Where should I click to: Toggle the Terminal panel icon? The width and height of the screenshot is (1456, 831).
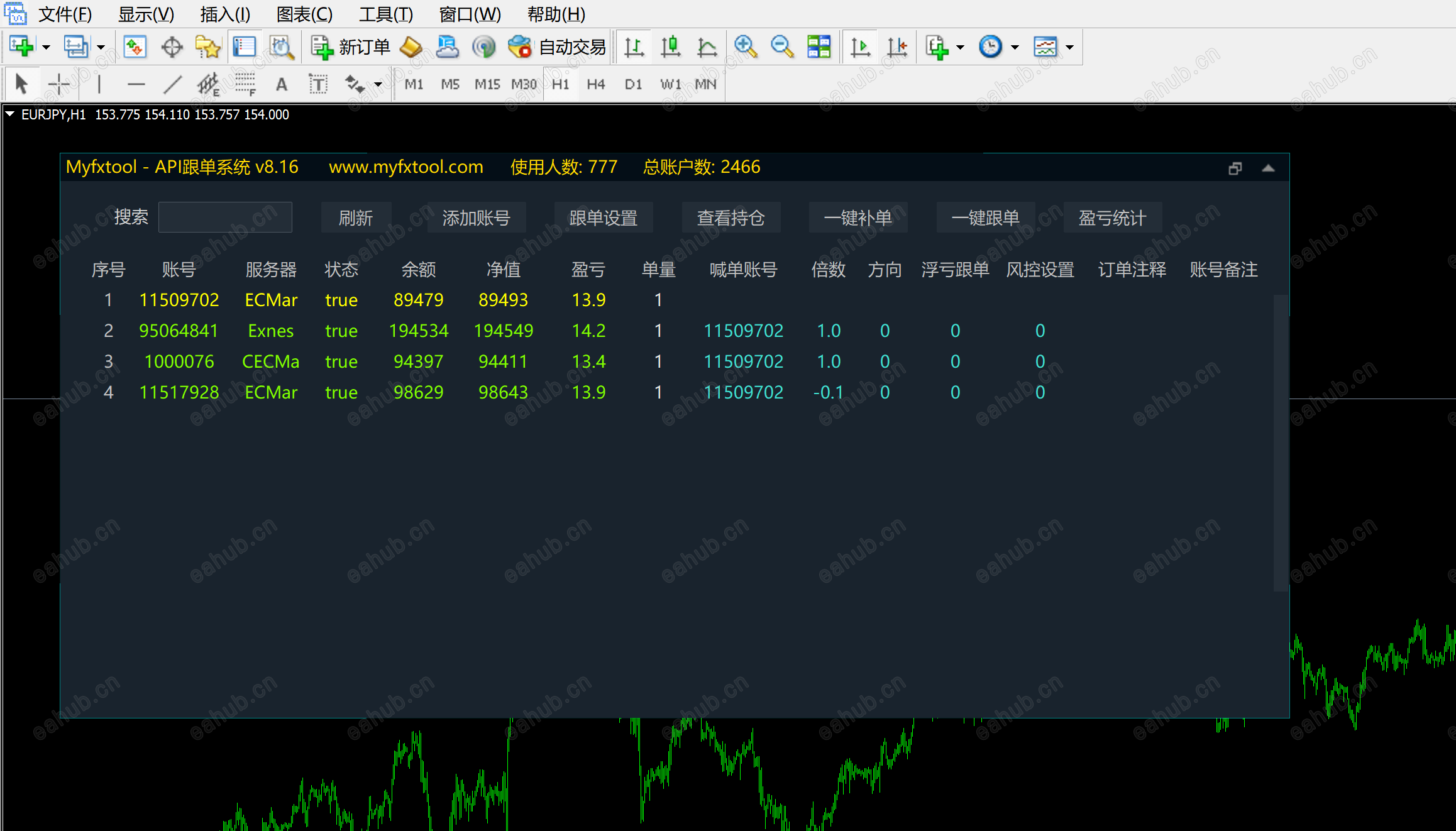pyautogui.click(x=245, y=47)
